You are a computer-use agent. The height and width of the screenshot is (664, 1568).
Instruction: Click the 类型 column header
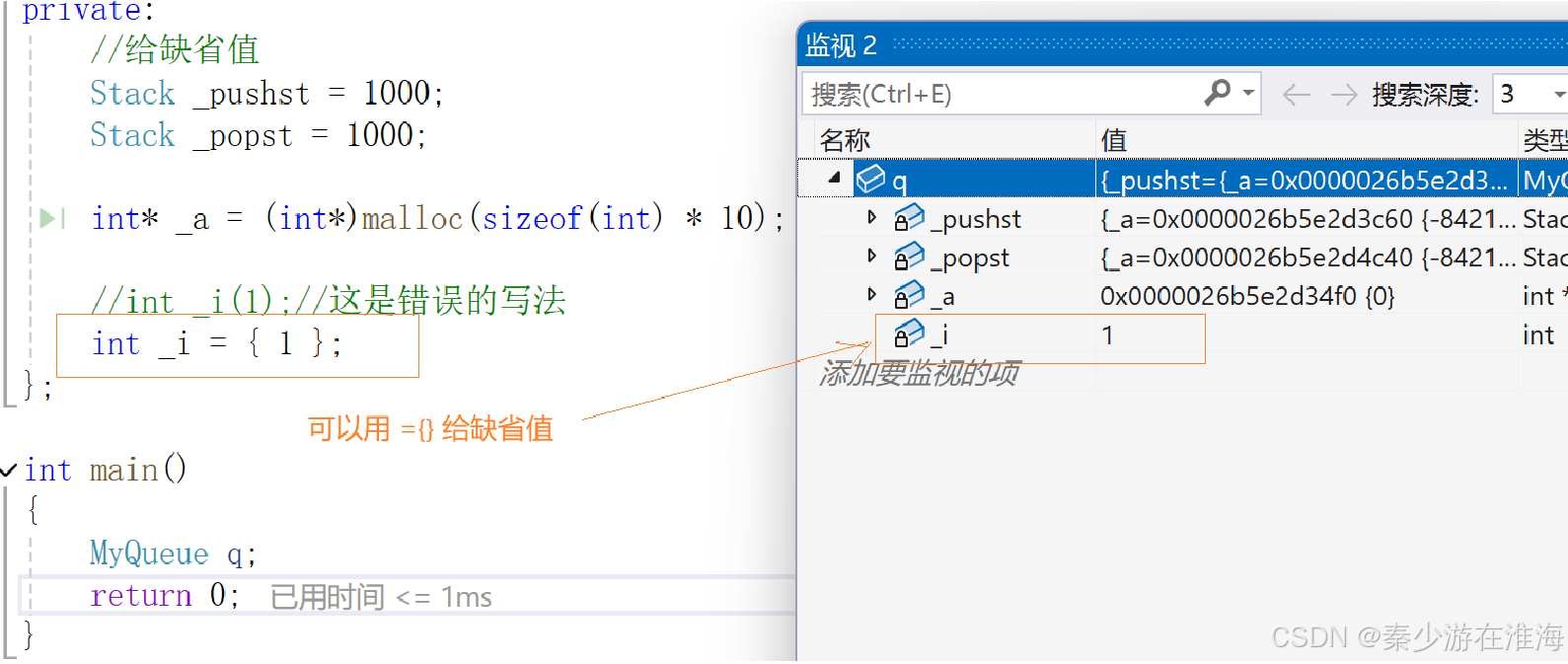coord(1545,140)
